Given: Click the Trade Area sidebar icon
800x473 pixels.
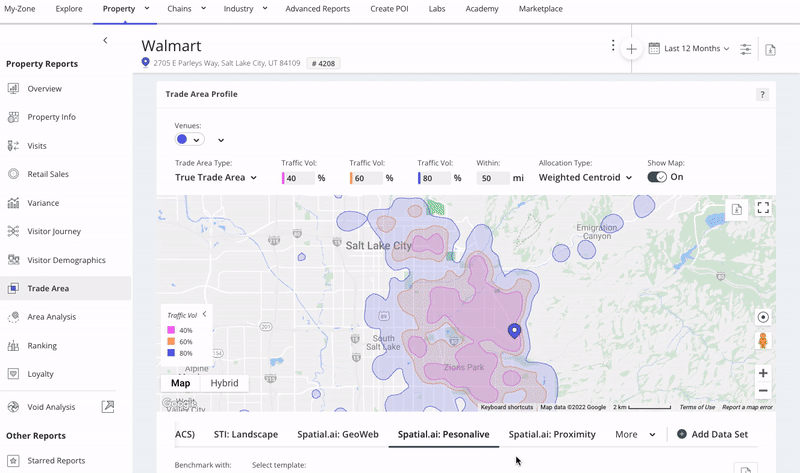Looking at the screenshot, I should pos(13,288).
